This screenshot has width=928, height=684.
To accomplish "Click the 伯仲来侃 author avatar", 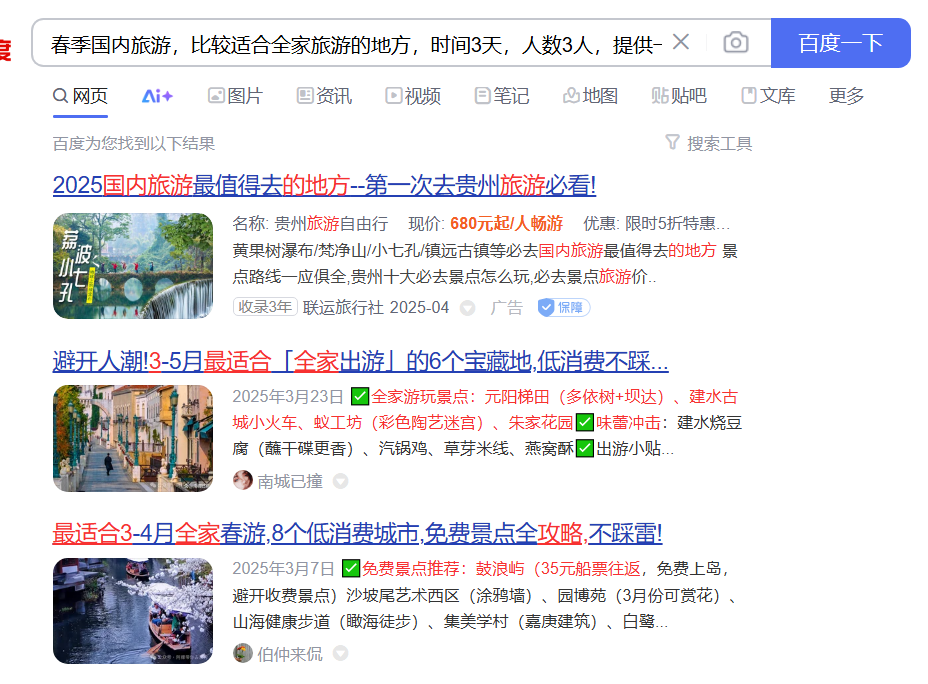I will (243, 653).
